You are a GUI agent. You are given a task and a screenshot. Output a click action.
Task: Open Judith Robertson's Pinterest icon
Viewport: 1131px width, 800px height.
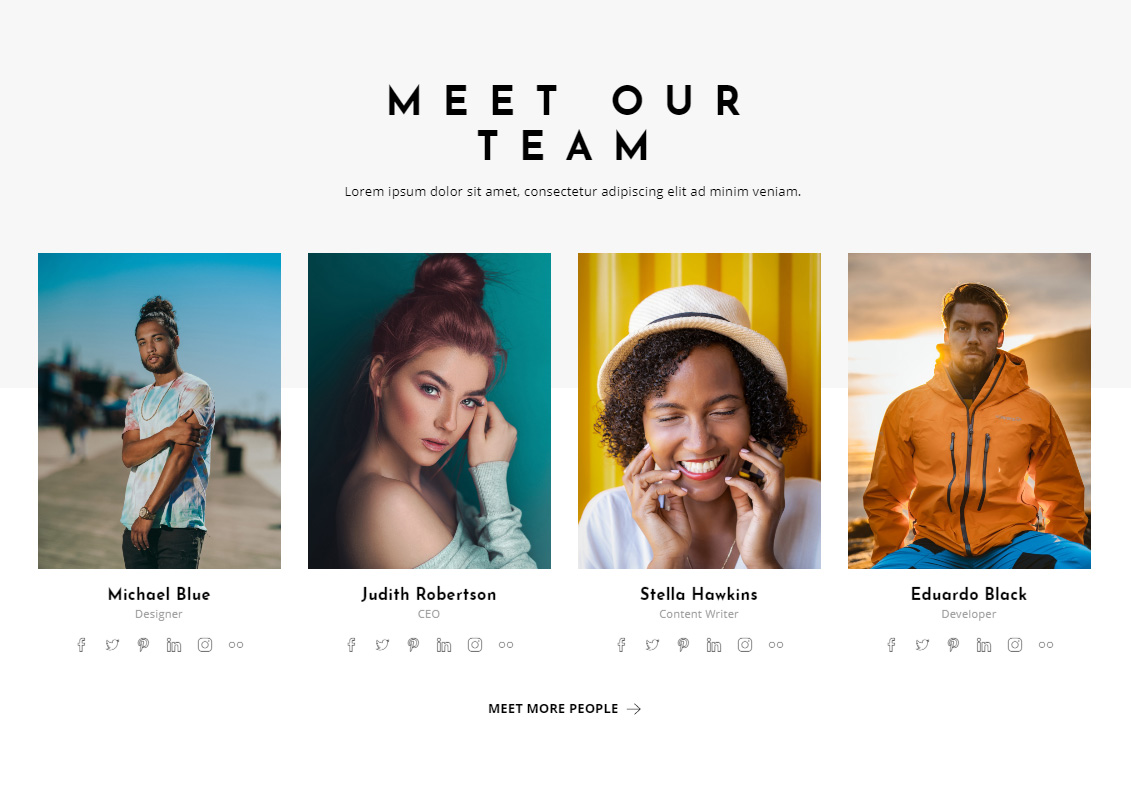tap(413, 645)
